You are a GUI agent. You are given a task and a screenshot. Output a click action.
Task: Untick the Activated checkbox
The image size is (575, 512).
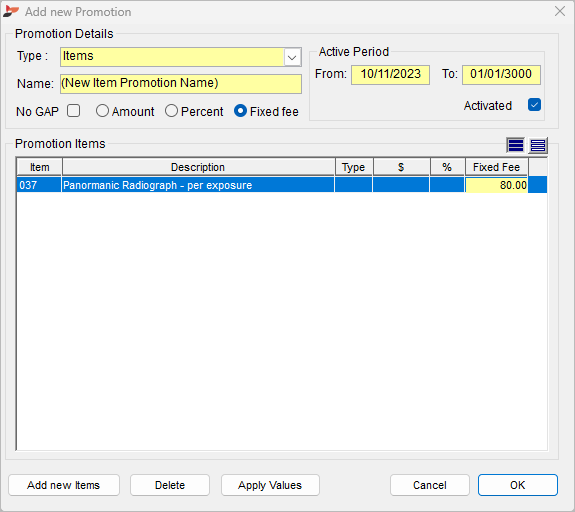[x=534, y=105]
